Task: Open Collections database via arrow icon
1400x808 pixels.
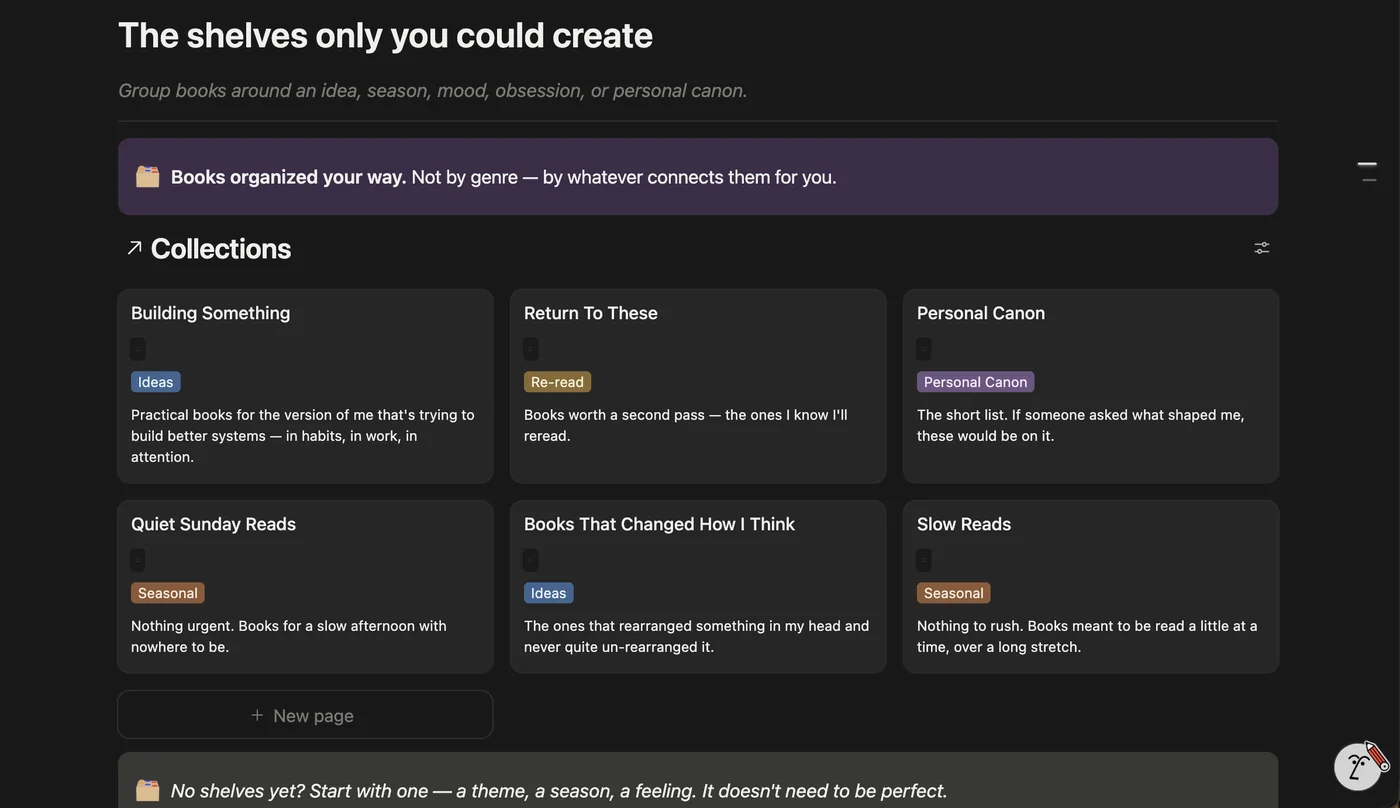Action: click(x=134, y=248)
